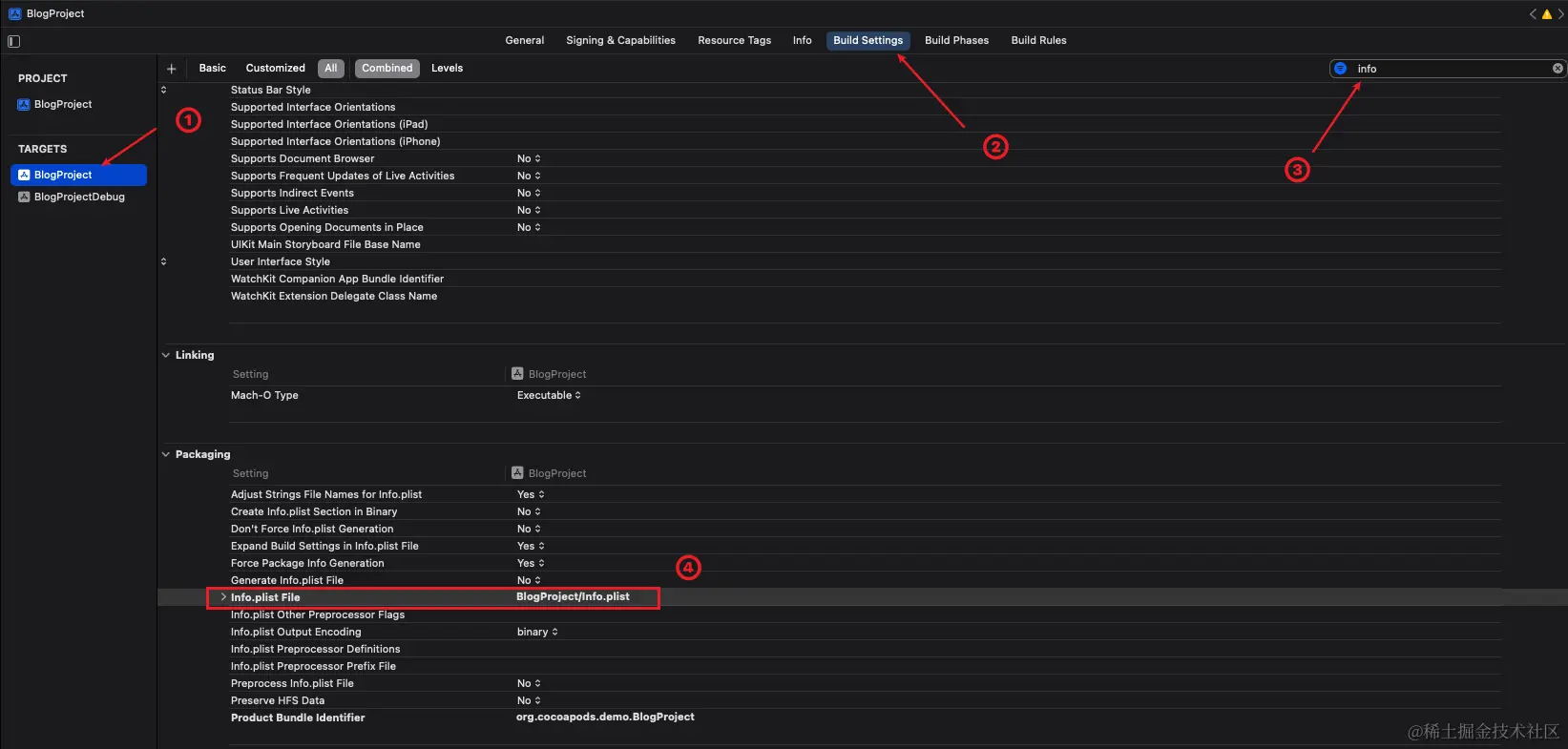Open the Build Phases tab
Screen dimensions: 1568x749
coord(956,40)
